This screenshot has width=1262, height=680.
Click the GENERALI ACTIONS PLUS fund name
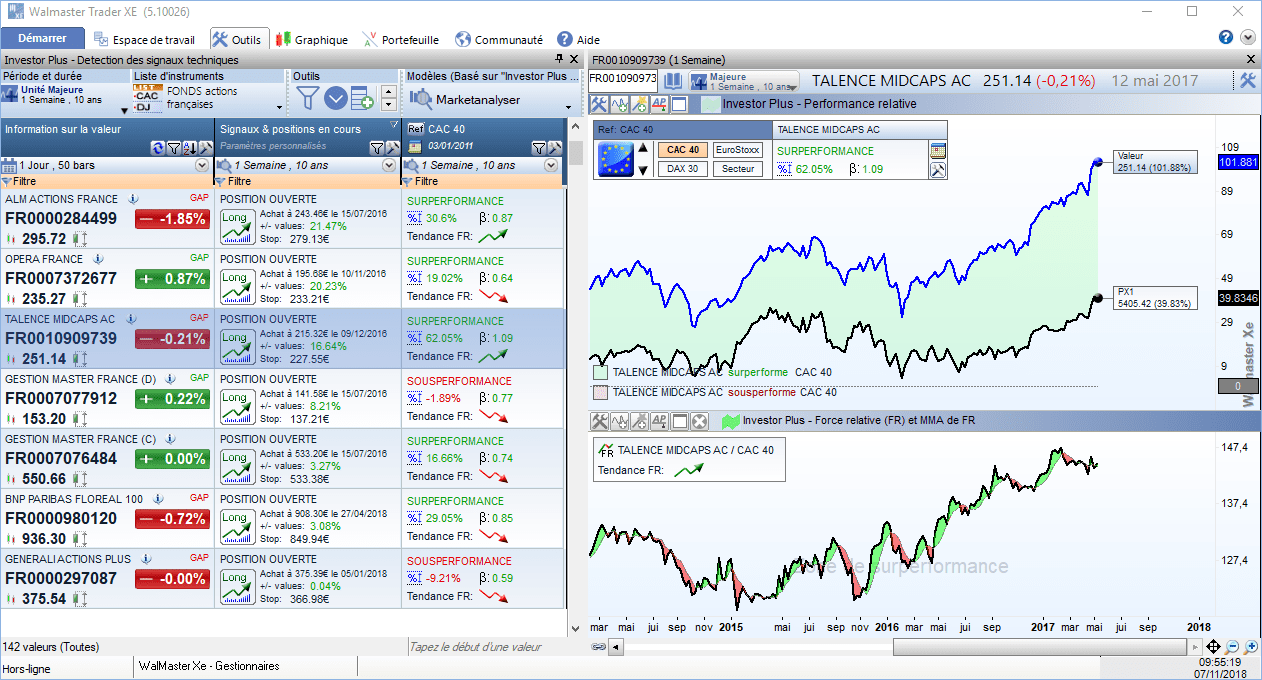tap(68, 559)
